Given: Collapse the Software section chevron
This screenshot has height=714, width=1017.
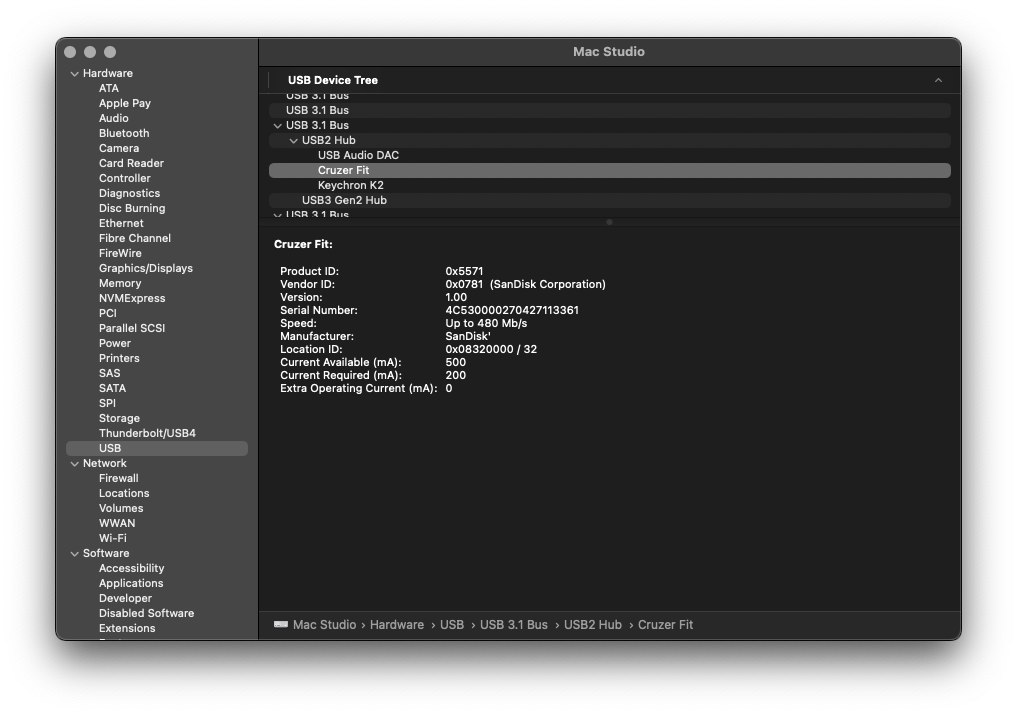Looking at the screenshot, I should click(75, 554).
